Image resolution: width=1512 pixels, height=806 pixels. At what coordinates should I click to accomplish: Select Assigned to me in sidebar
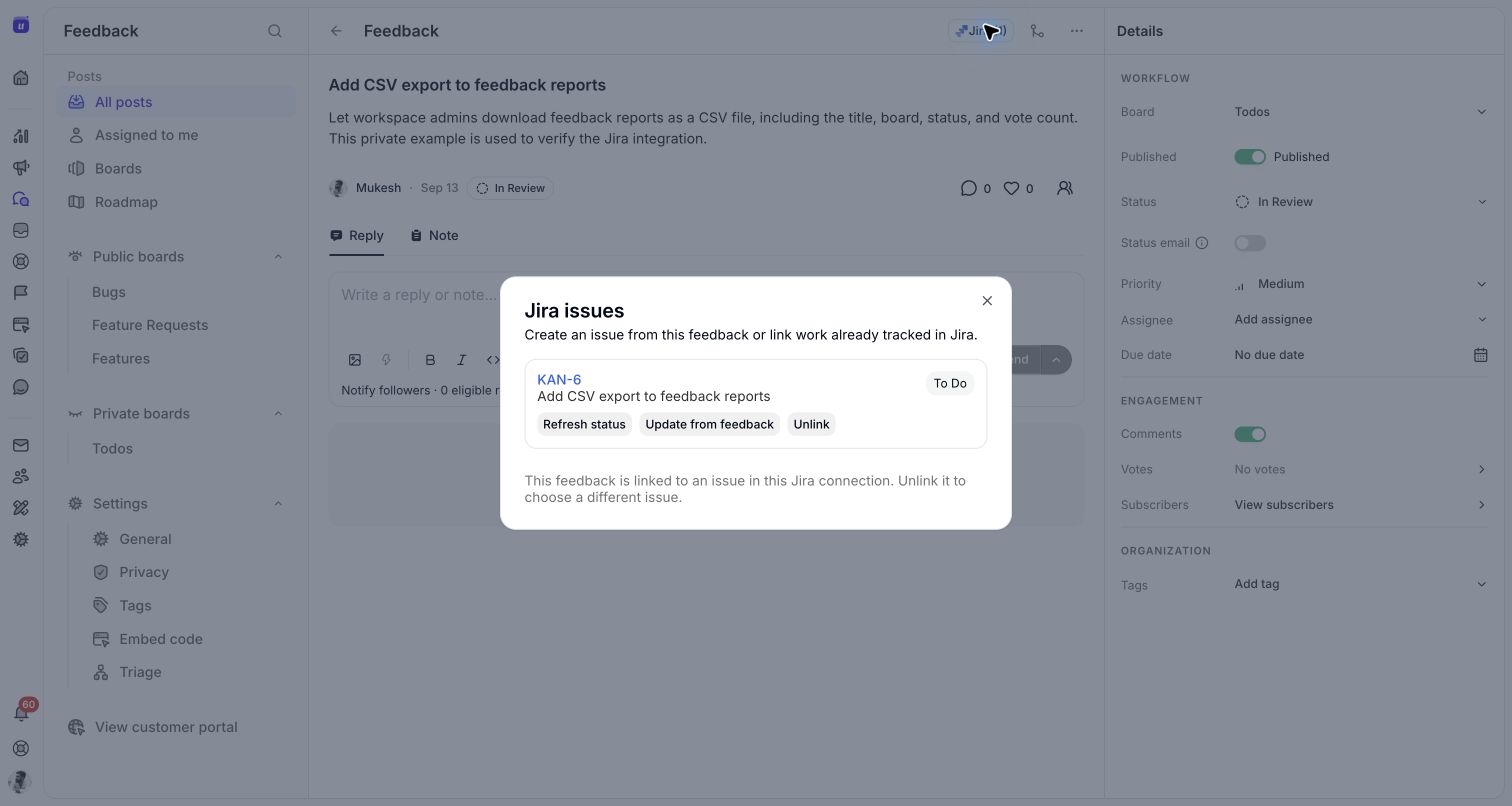[x=176, y=135]
